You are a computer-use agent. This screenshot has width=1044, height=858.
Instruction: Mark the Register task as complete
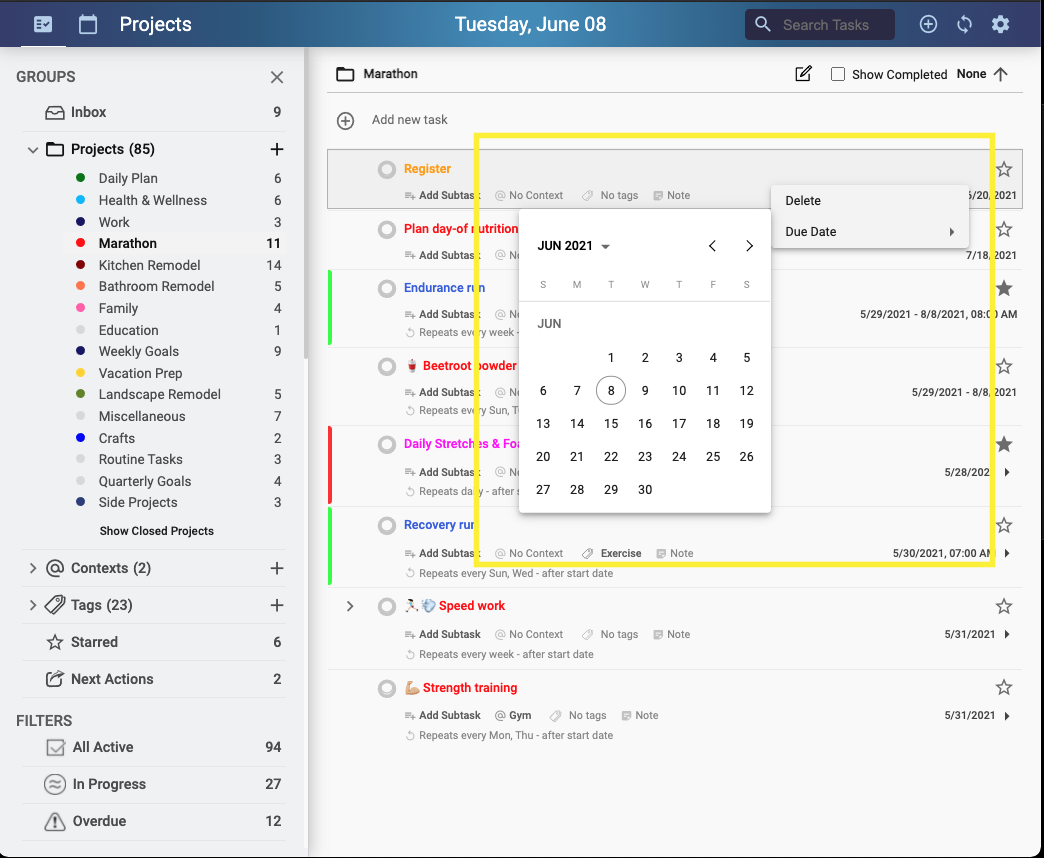tap(386, 169)
